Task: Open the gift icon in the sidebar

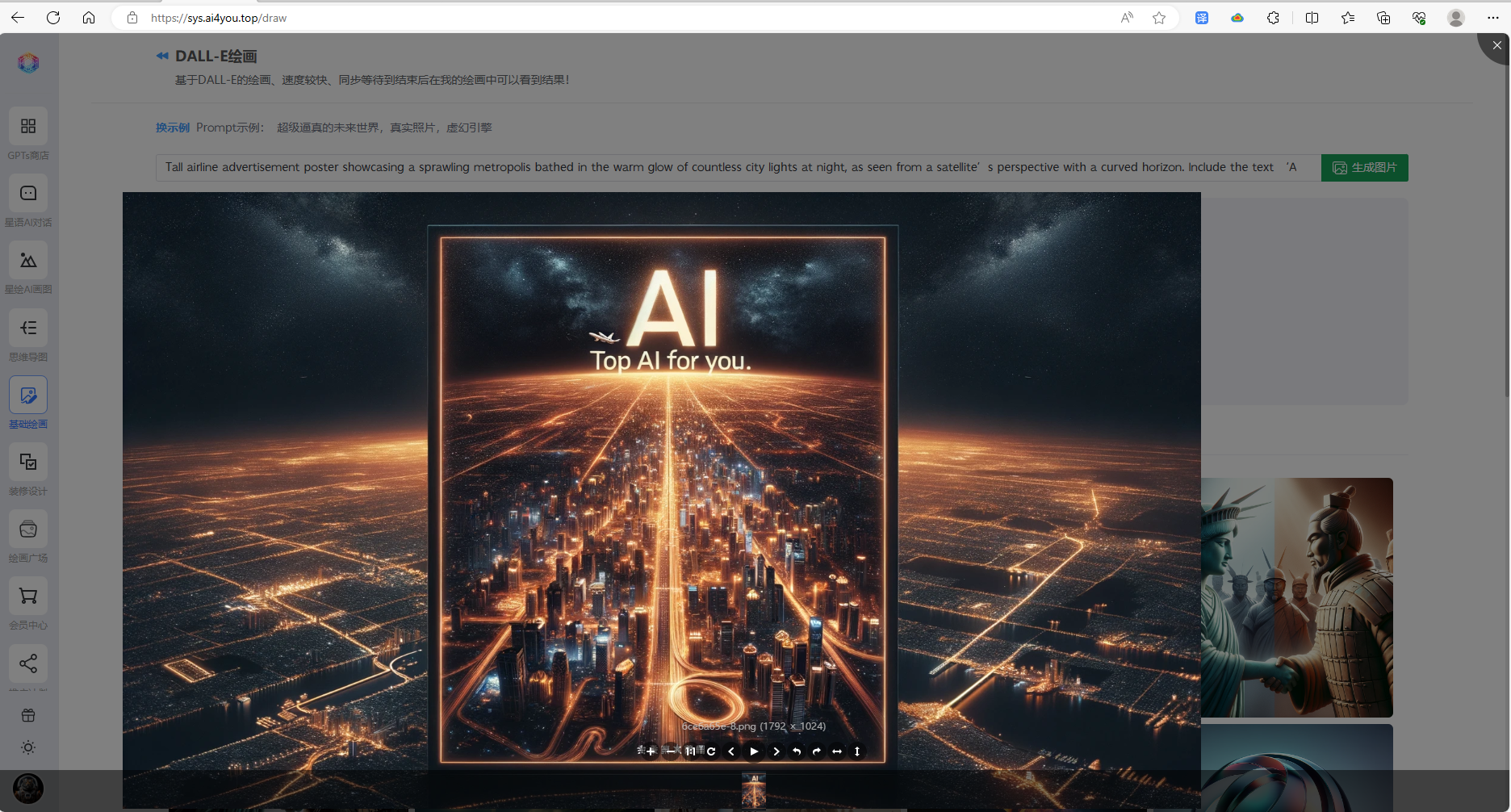Action: click(28, 715)
